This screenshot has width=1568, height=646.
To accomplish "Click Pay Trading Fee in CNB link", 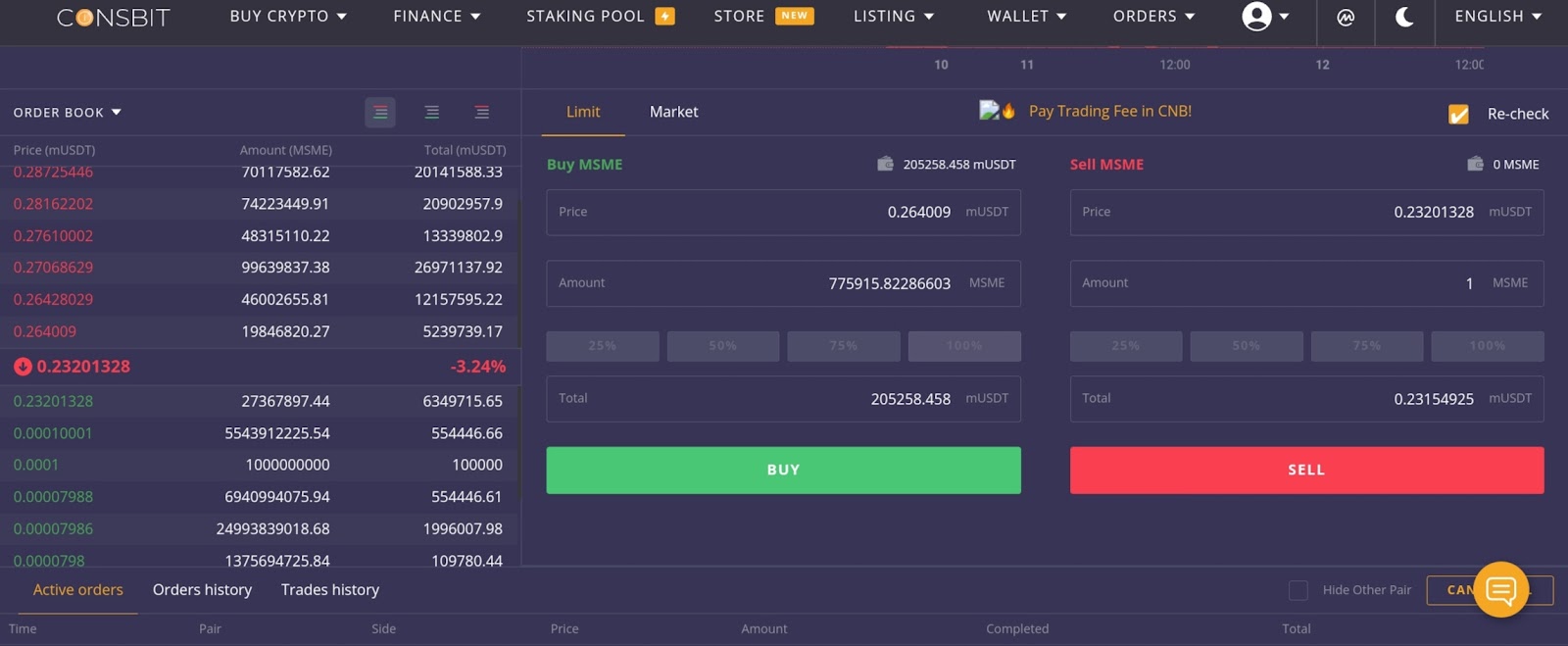I will [x=1110, y=111].
